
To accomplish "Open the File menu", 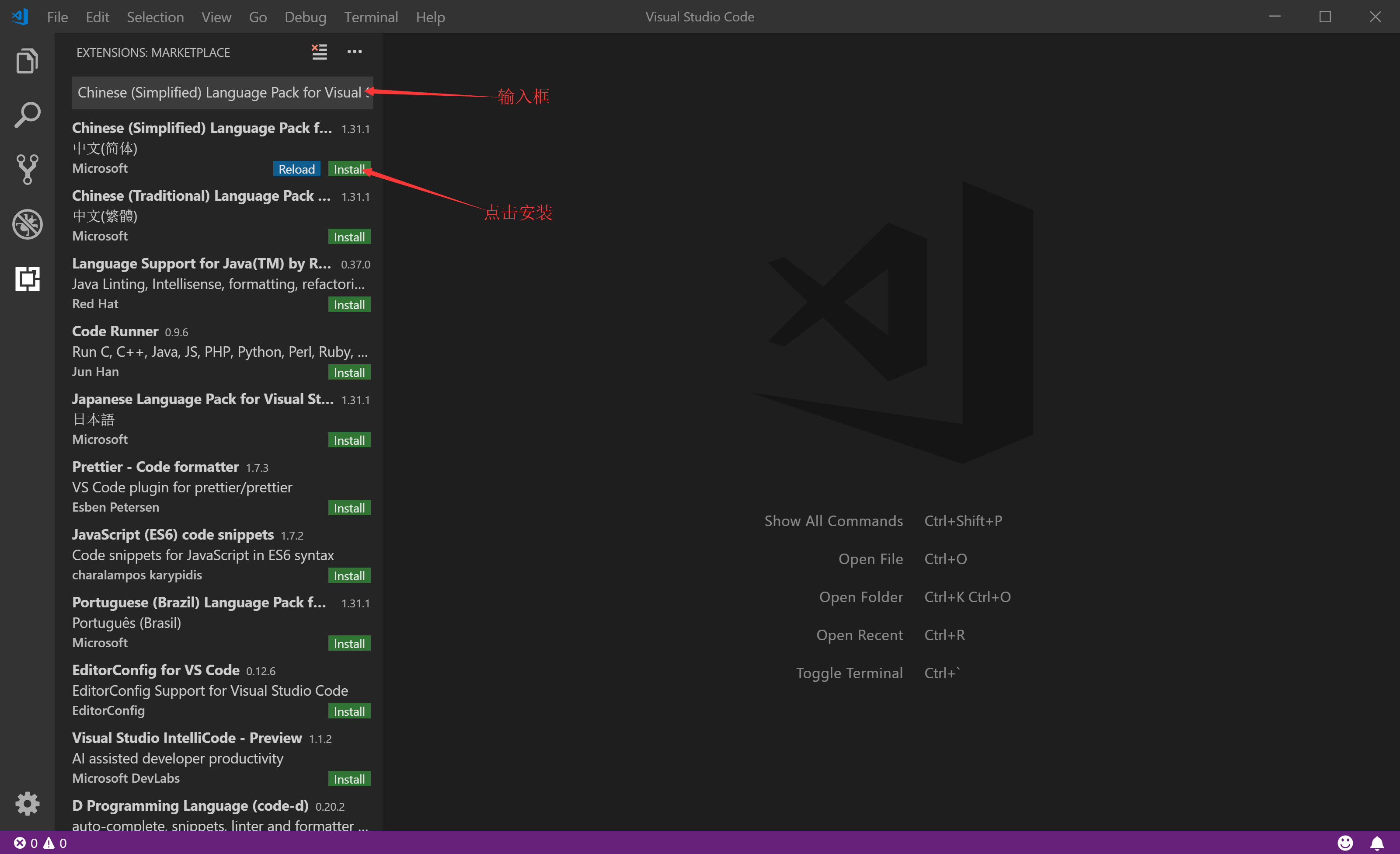I will 57,17.
